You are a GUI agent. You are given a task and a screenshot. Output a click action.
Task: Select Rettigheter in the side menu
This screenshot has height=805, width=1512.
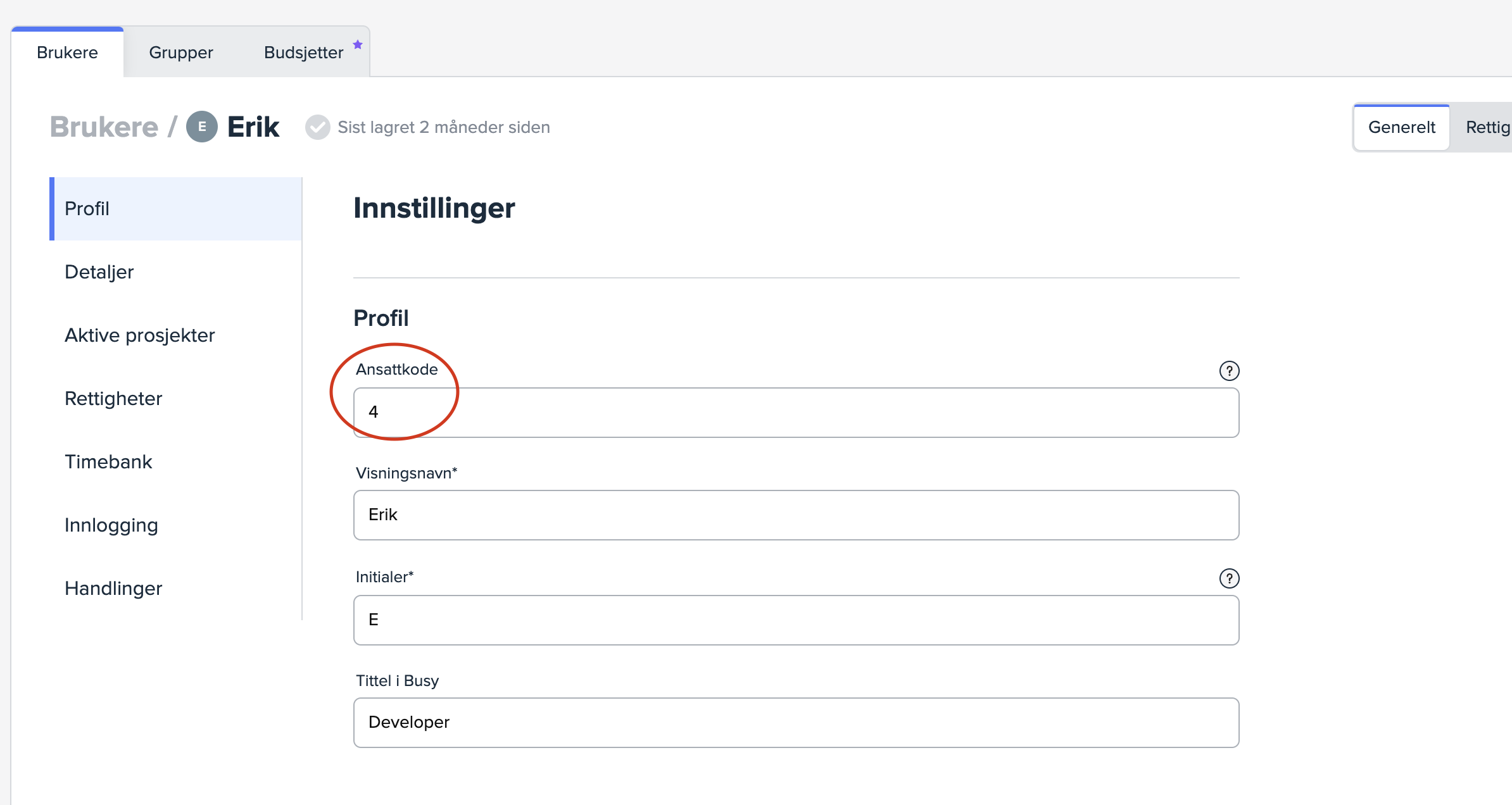(x=113, y=399)
